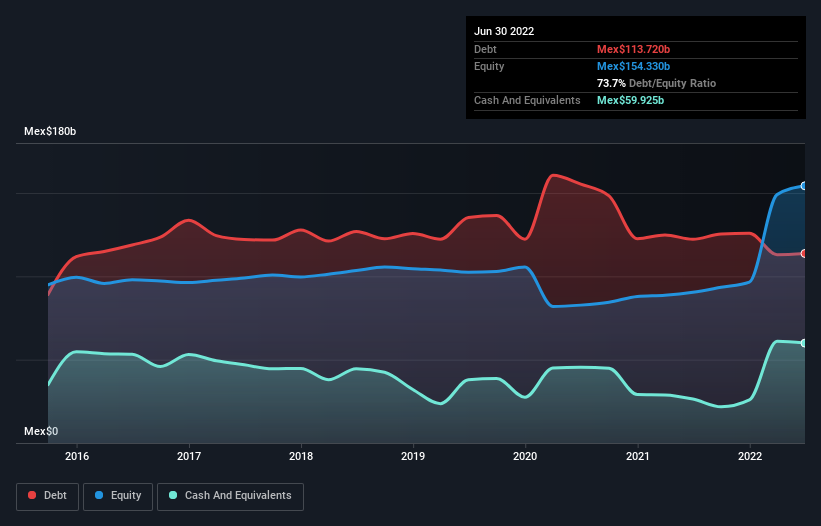Select the red Debt endpoint marker
The image size is (821, 526).
click(x=804, y=253)
